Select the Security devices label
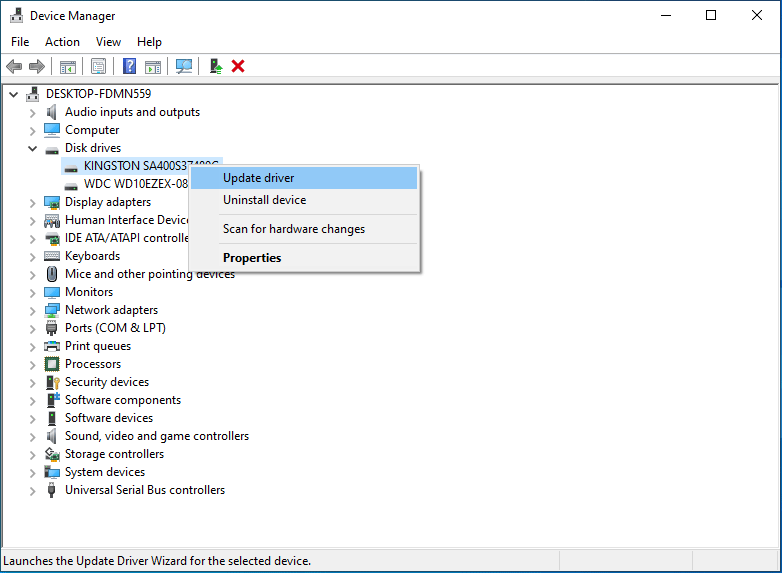This screenshot has width=782, height=573. (107, 382)
